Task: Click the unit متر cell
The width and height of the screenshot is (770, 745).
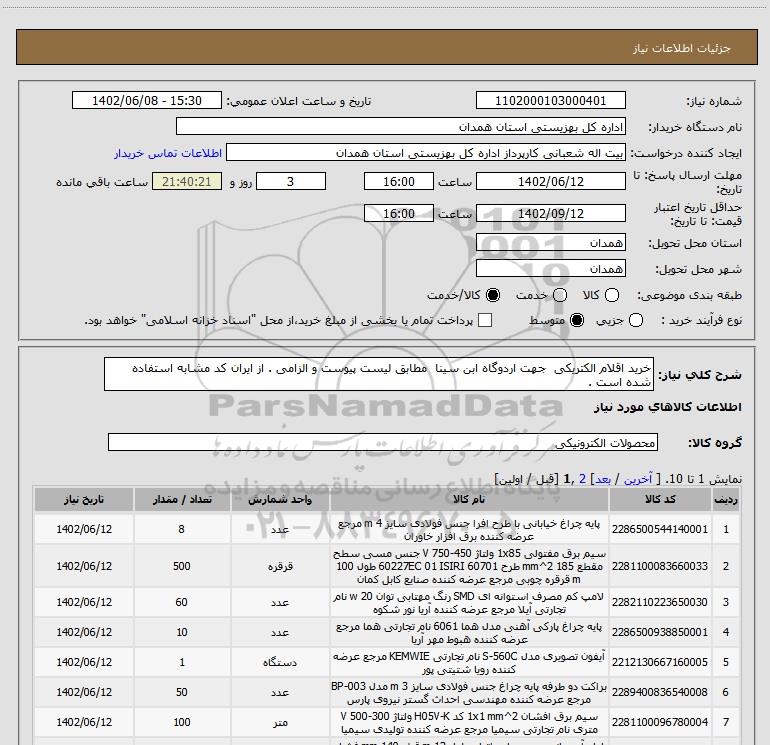Action: [x=280, y=722]
